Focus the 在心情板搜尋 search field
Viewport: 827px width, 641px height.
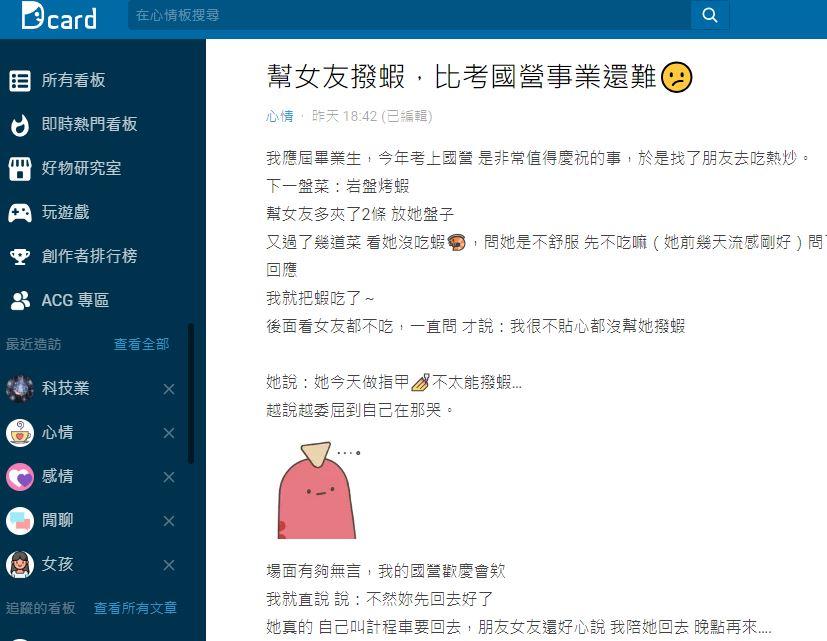coord(409,15)
